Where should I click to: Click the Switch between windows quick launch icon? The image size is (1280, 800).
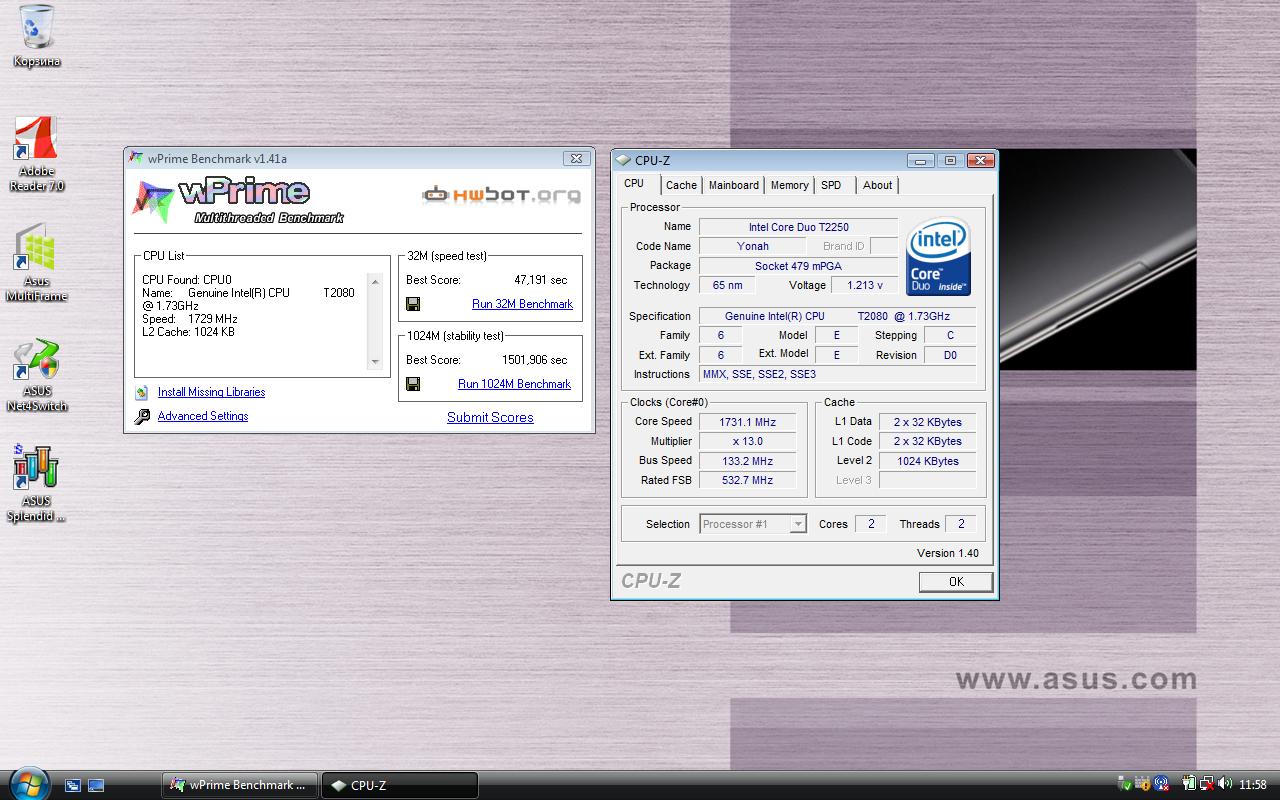73,785
